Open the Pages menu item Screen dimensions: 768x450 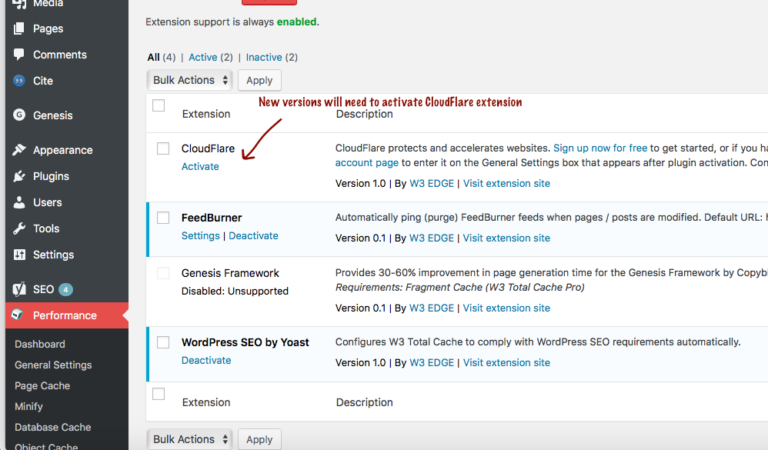tap(48, 28)
